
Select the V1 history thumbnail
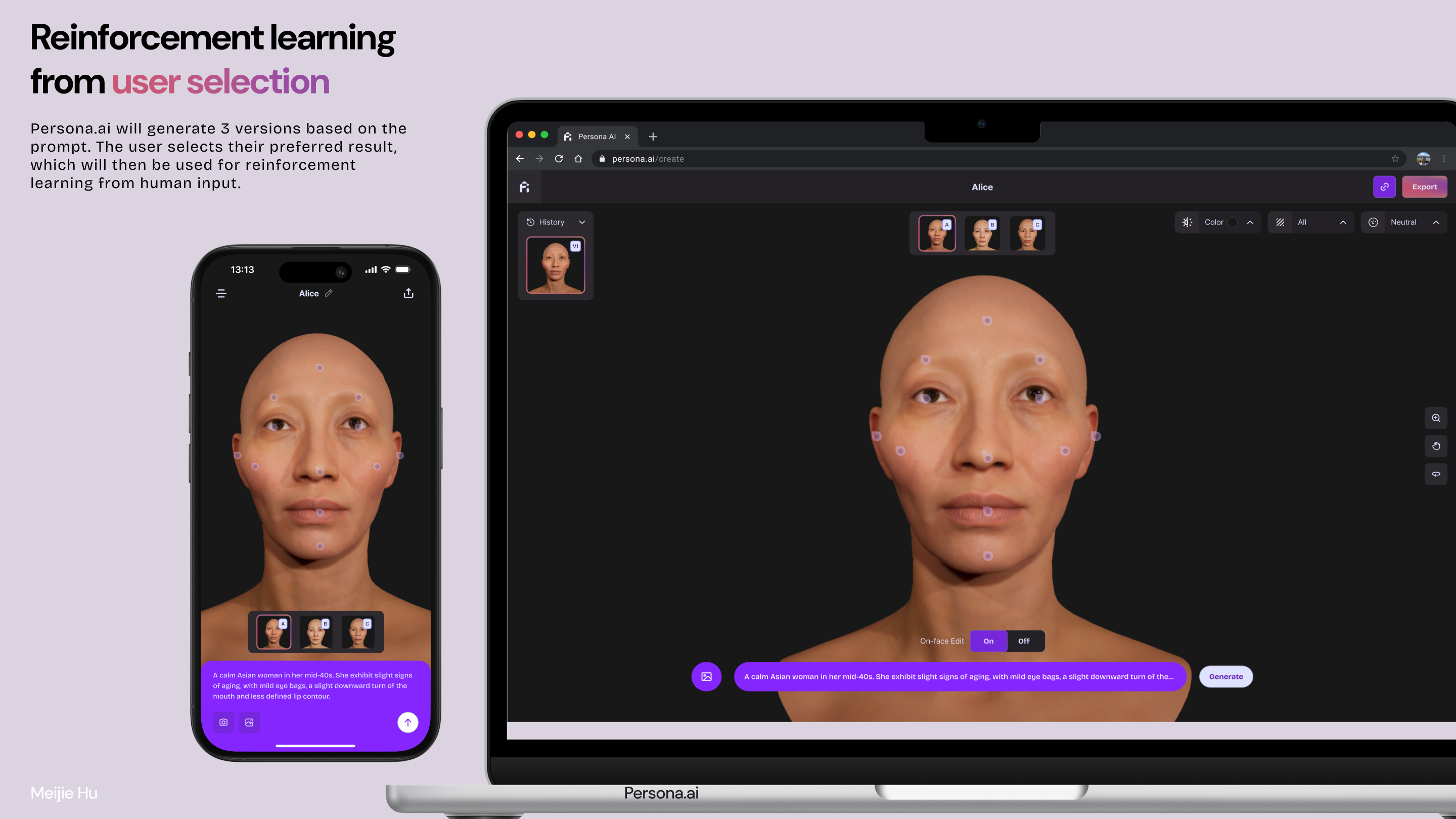(x=555, y=264)
